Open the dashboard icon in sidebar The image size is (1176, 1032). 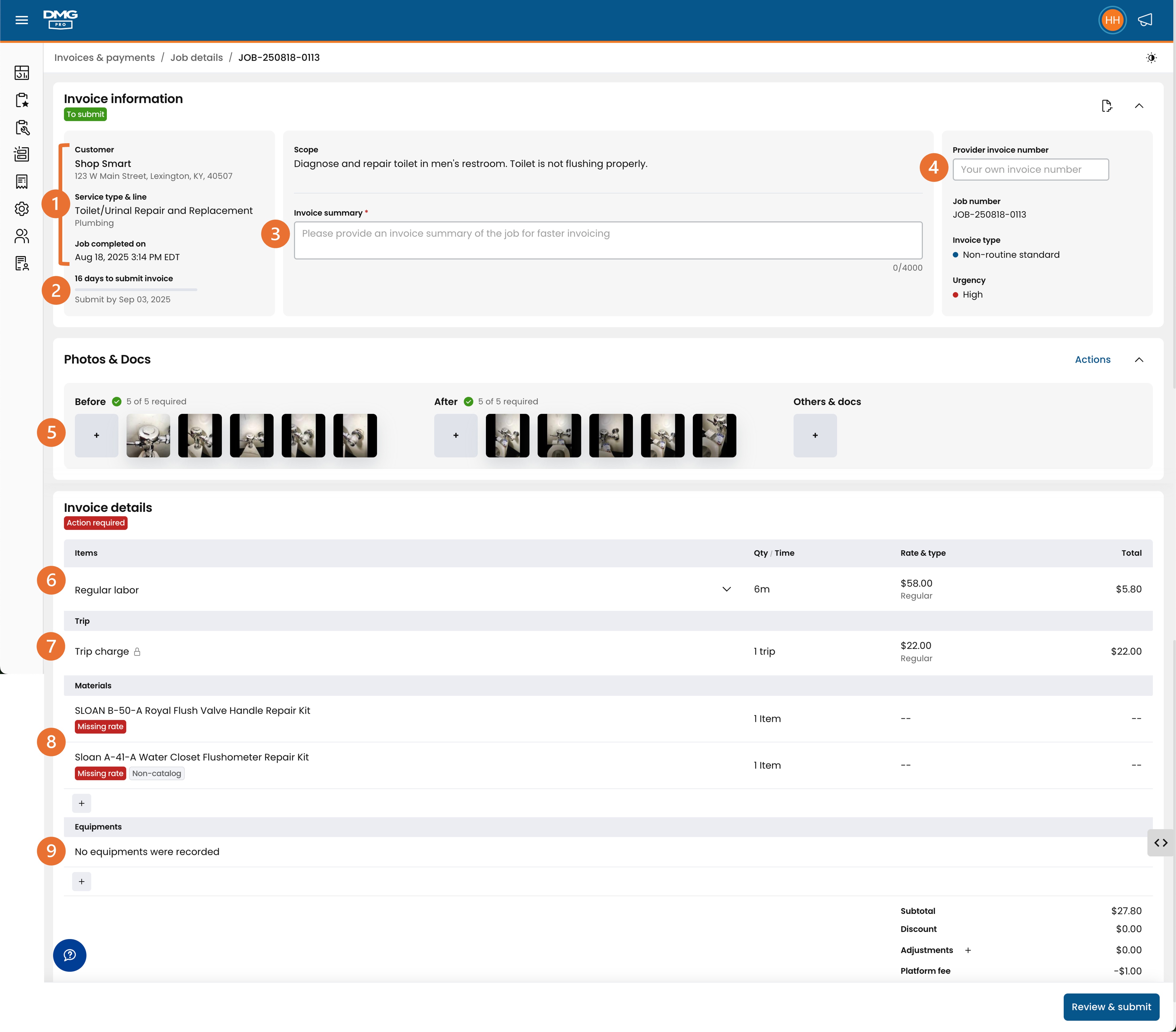coord(22,72)
